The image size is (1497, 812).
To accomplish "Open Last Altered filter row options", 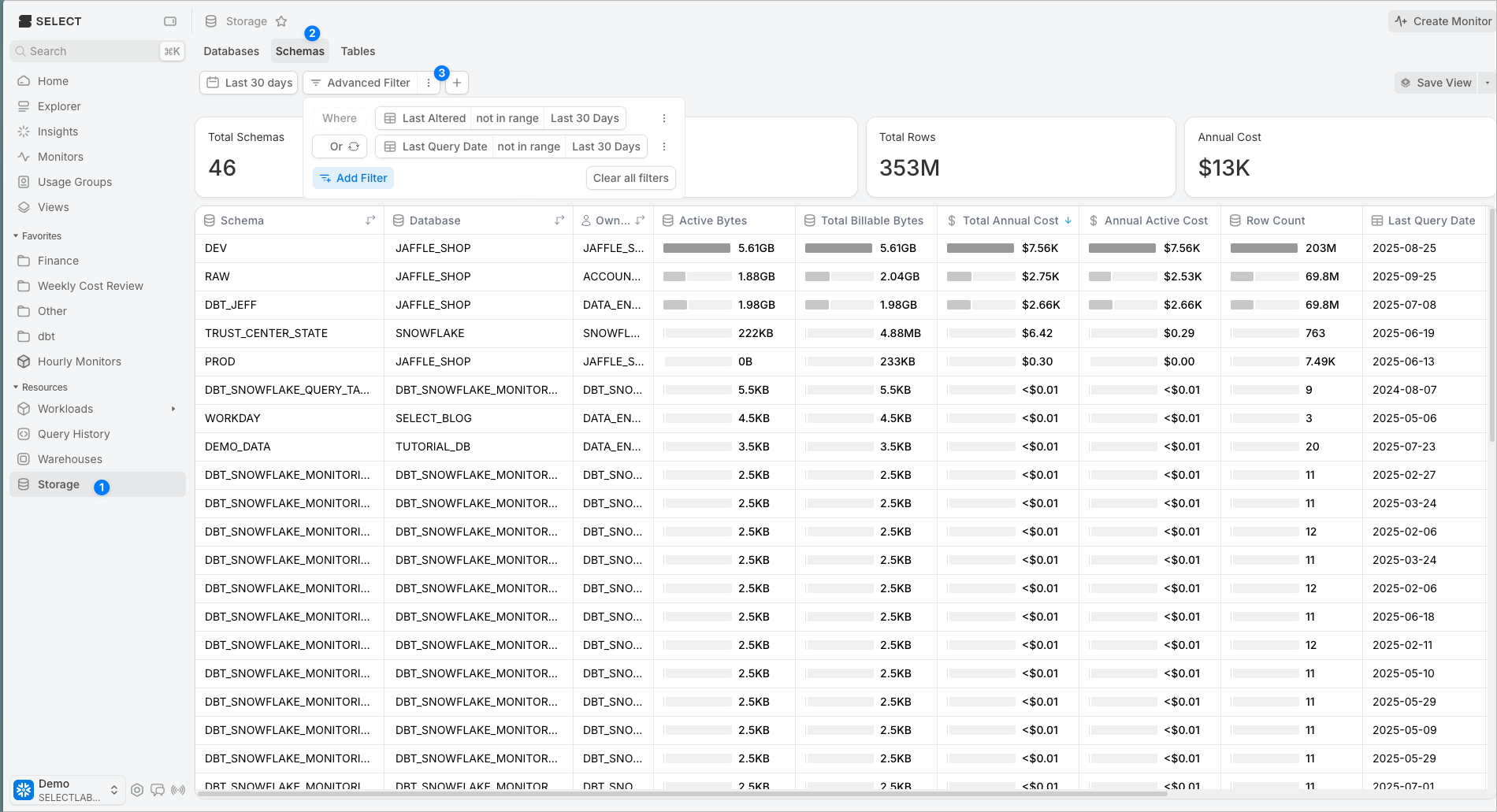I will [x=664, y=118].
